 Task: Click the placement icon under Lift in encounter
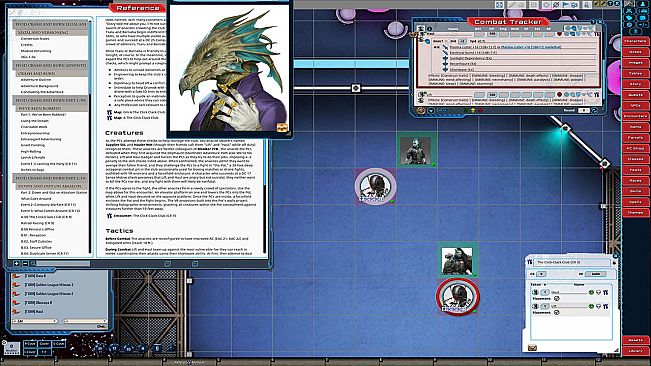pos(557,312)
